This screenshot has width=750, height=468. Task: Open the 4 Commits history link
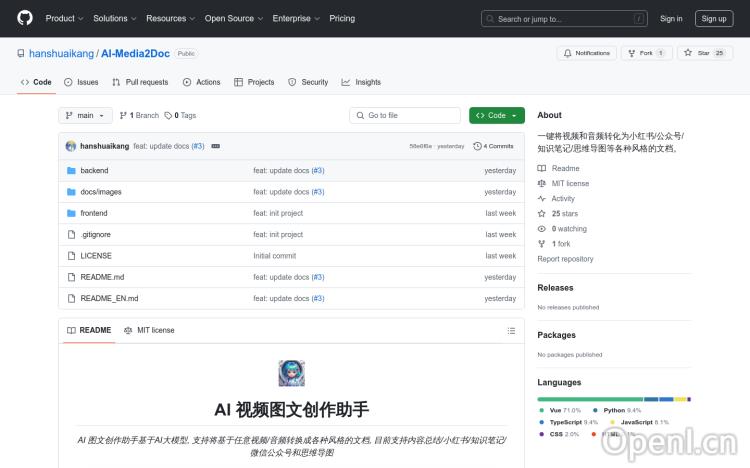coord(493,146)
